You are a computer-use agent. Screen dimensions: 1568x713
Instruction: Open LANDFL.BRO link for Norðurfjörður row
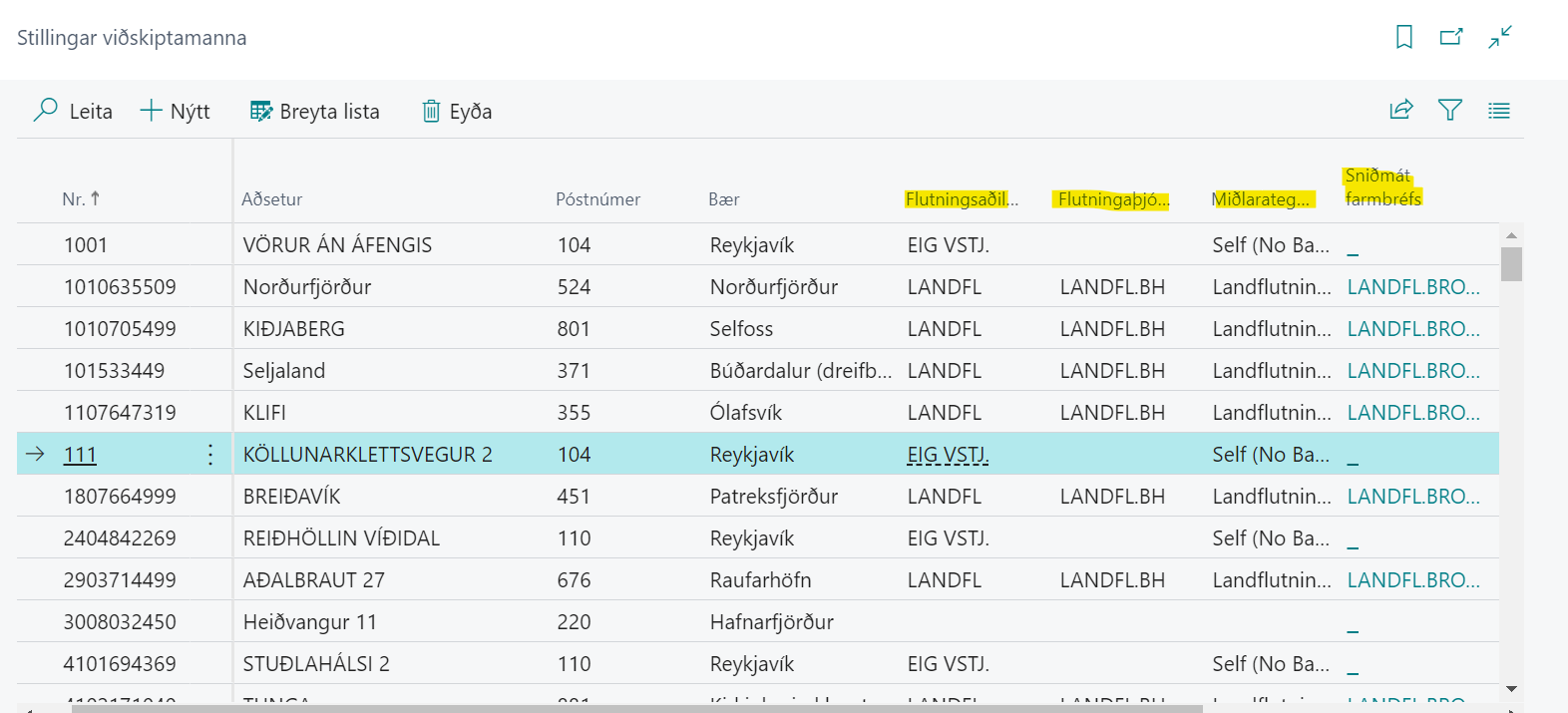(x=1412, y=287)
